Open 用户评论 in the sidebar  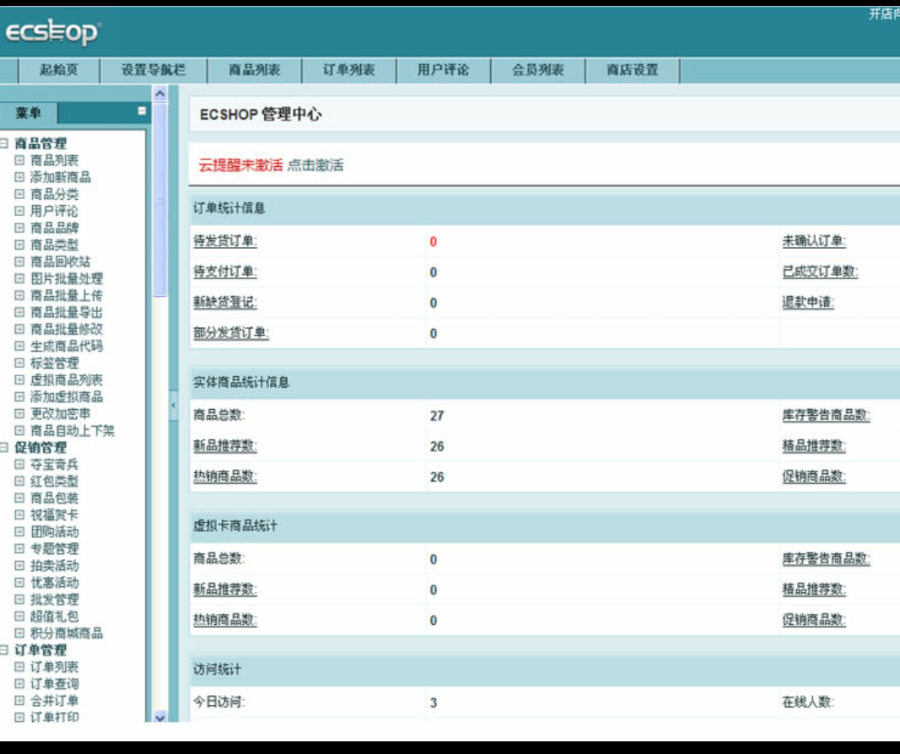click(x=54, y=211)
